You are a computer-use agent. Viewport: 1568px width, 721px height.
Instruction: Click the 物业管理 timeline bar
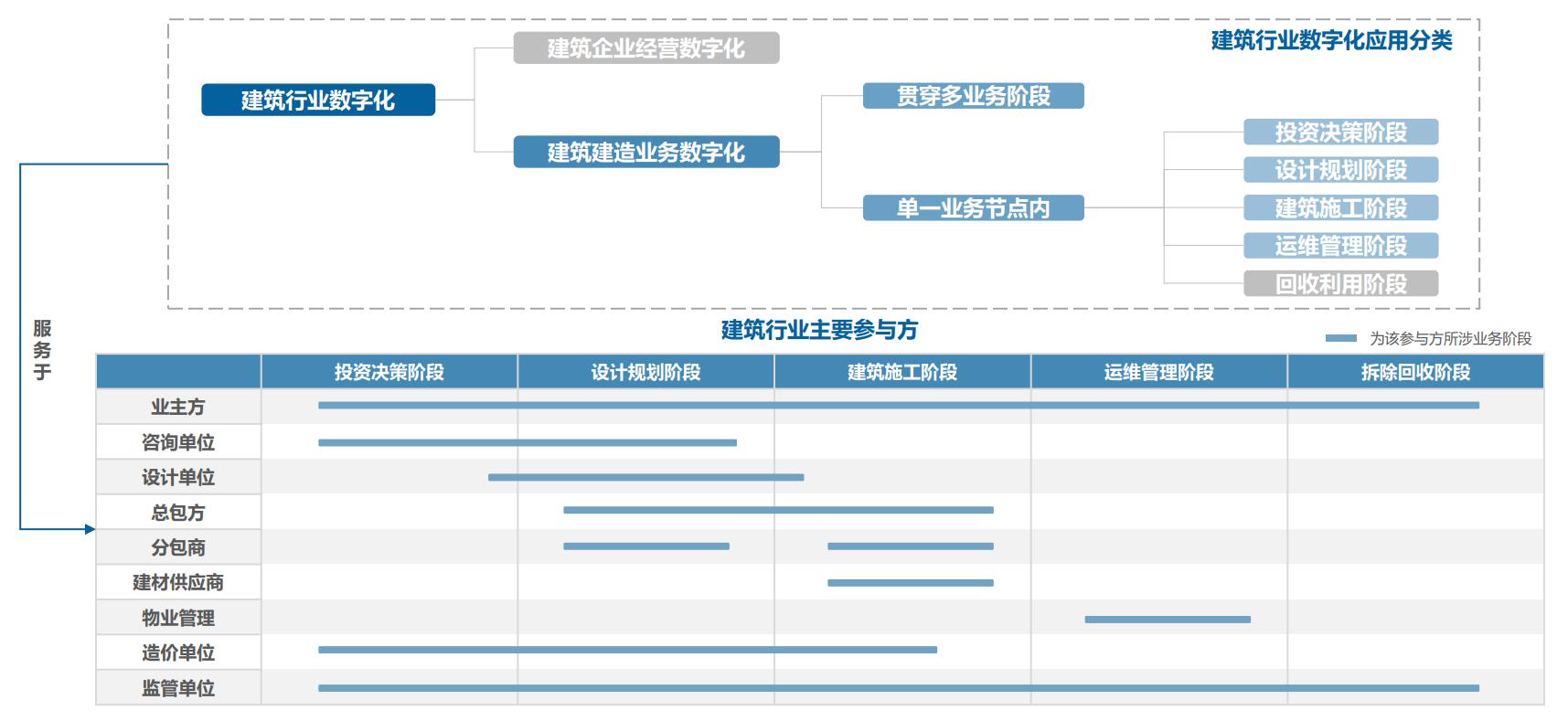[x=1168, y=620]
